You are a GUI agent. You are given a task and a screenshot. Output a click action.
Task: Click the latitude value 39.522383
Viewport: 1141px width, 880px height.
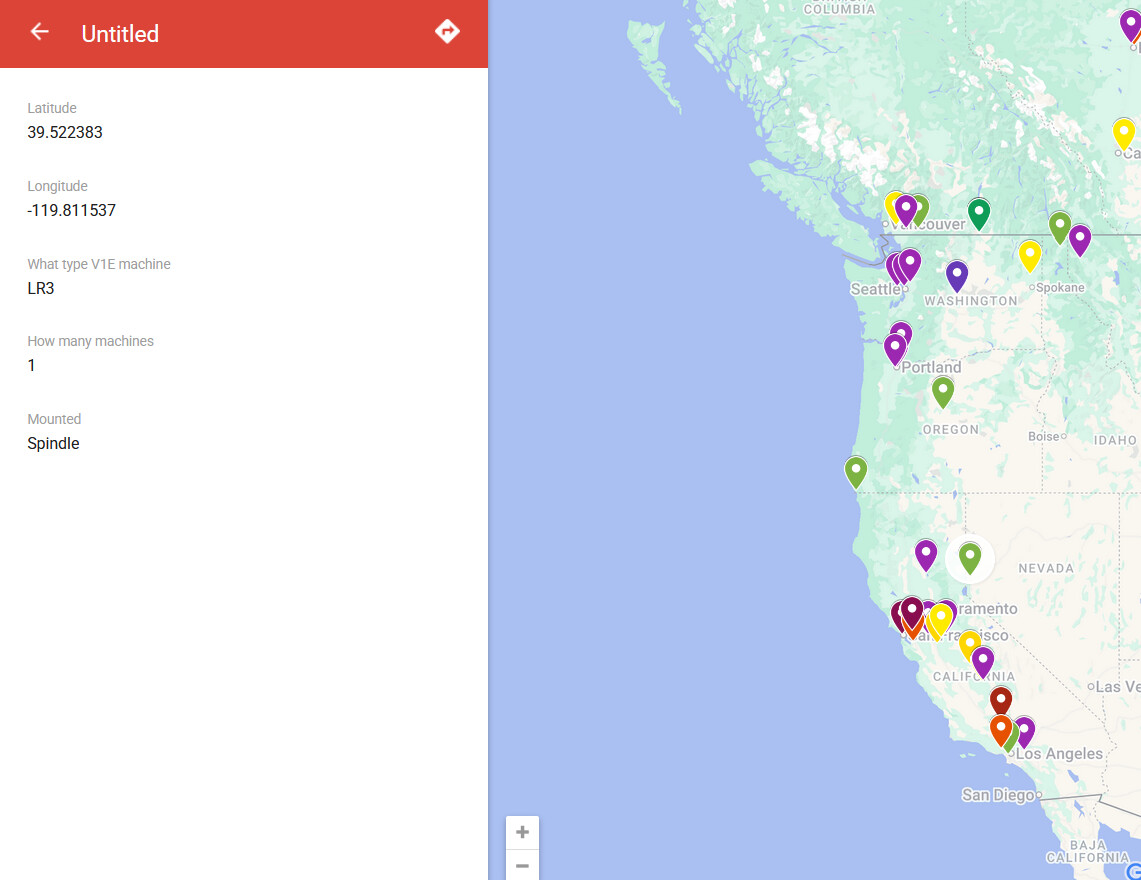point(65,132)
